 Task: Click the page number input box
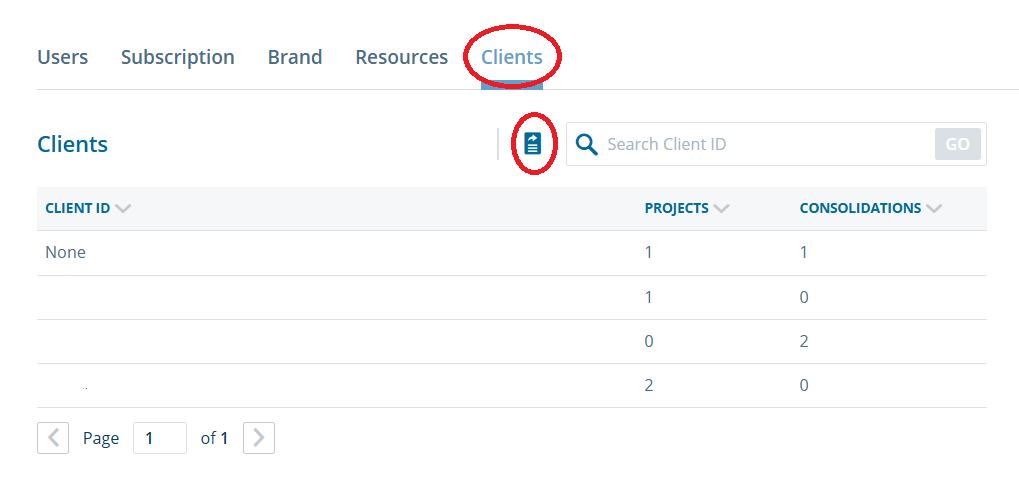[160, 438]
